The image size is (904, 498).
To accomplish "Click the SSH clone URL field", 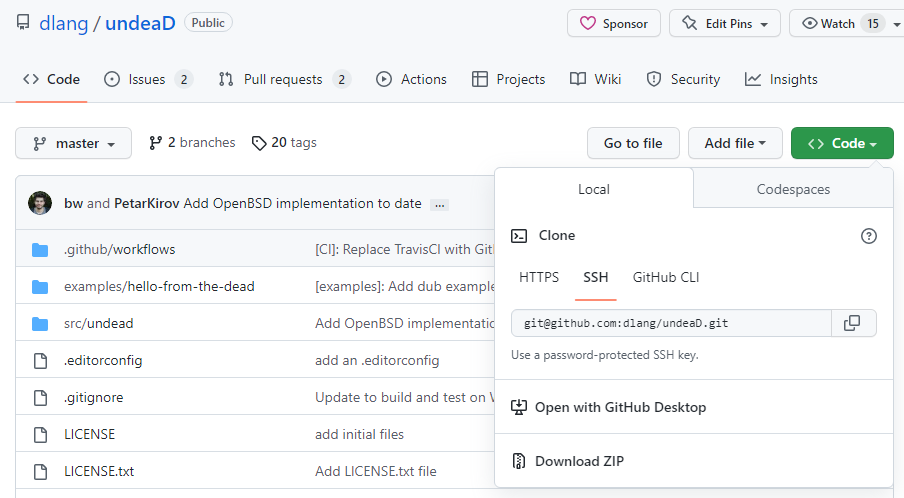I will [x=671, y=323].
